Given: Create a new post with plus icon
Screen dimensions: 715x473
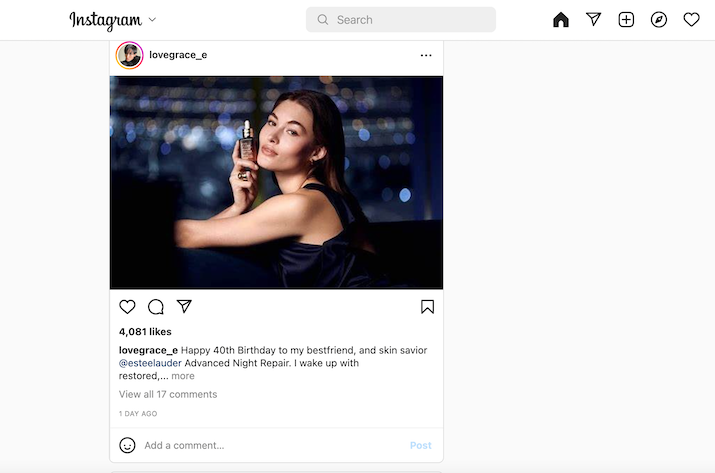Looking at the screenshot, I should [x=626, y=20].
